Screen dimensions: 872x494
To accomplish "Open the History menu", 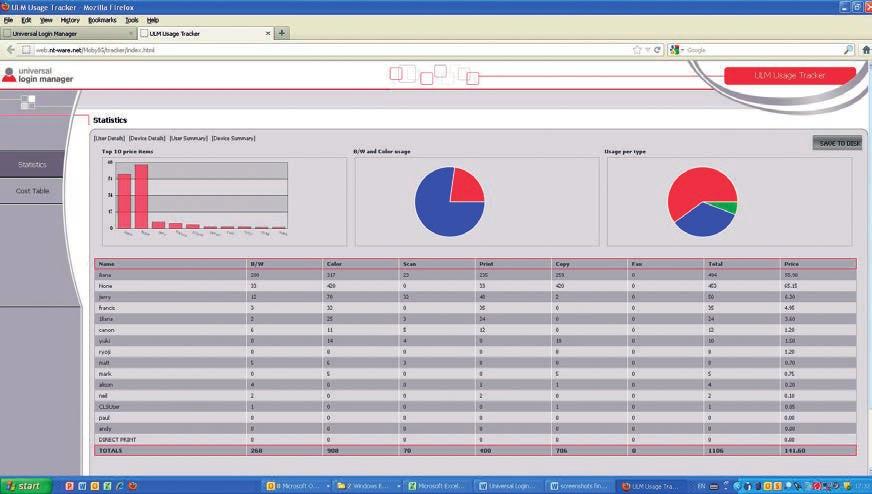I will point(70,20).
